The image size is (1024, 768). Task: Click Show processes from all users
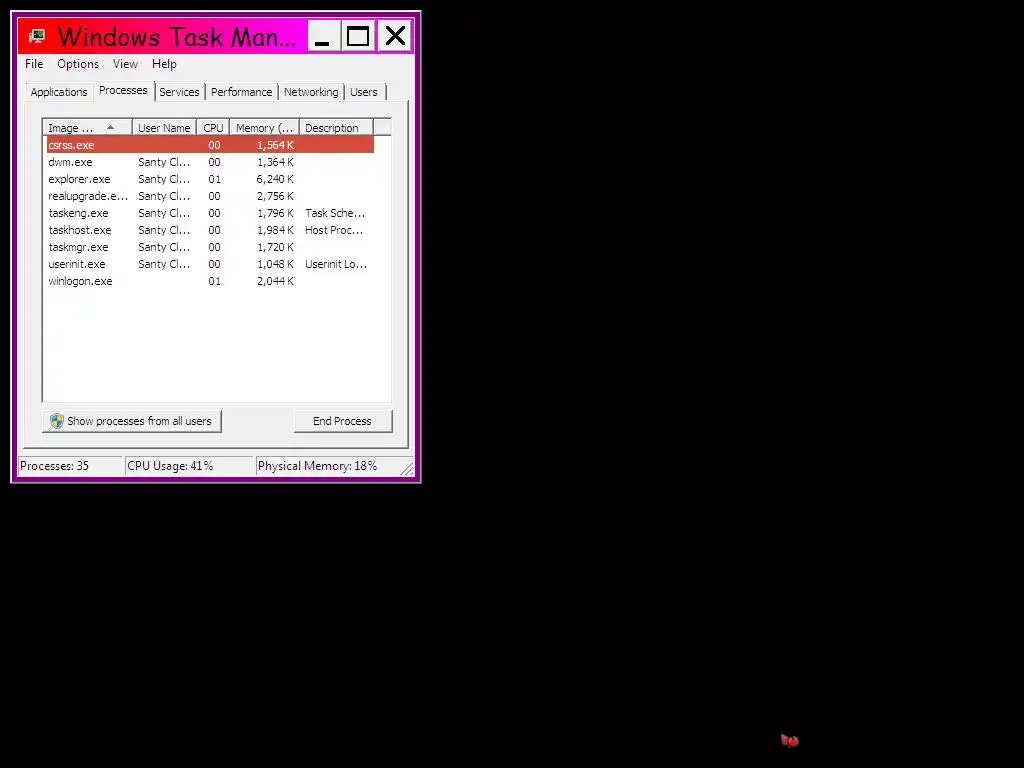pos(132,421)
